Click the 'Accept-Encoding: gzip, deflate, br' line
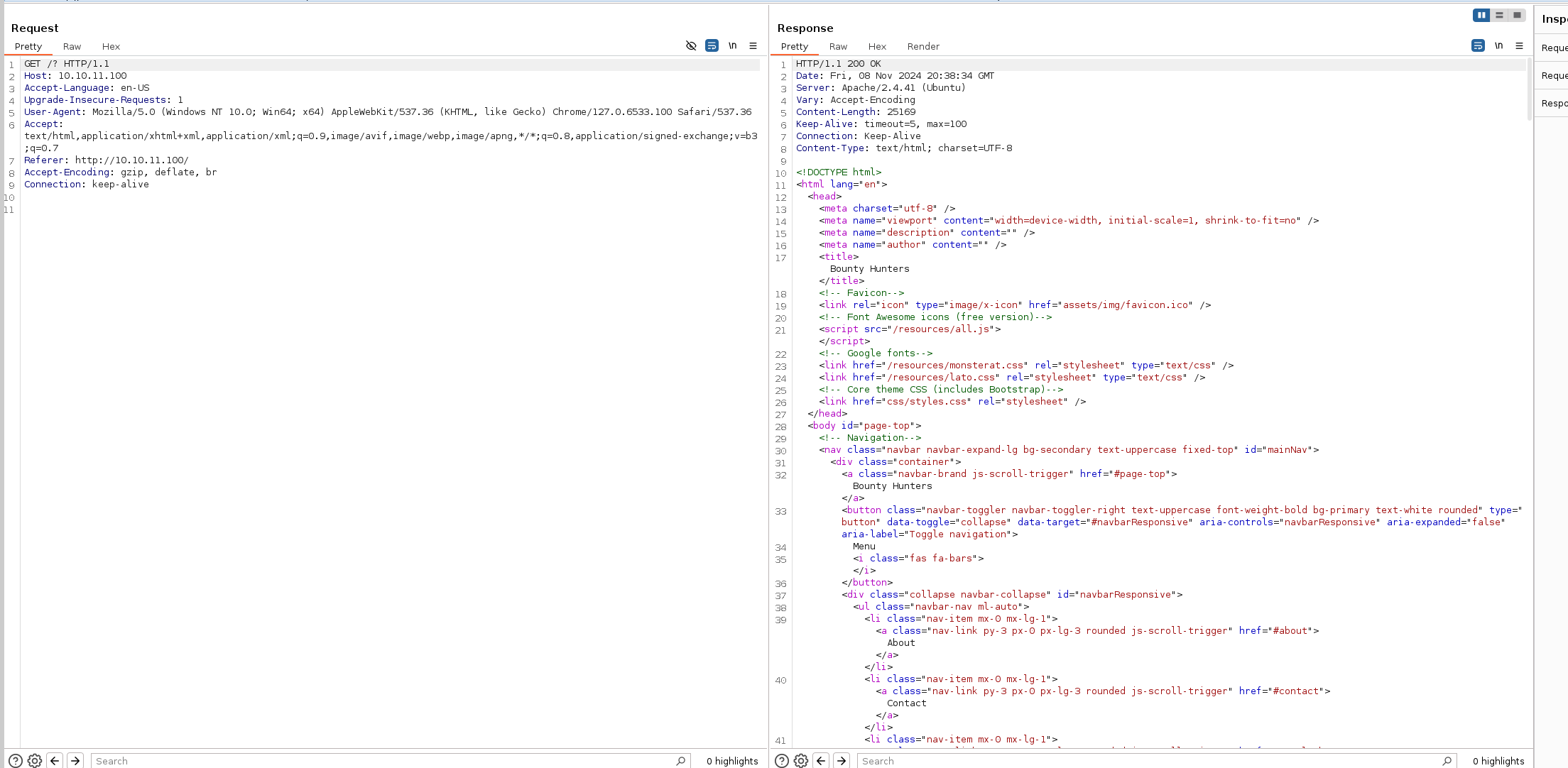Viewport: 1568px width, 768px height. 121,172
